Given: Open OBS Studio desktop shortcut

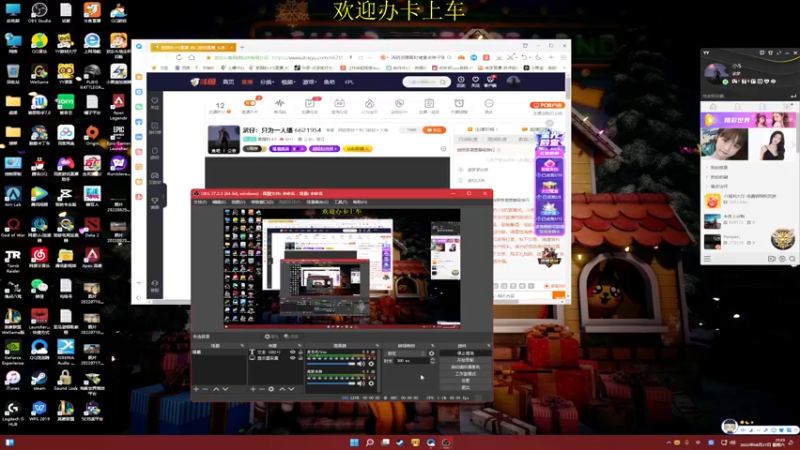Looking at the screenshot, I should coord(39,12).
